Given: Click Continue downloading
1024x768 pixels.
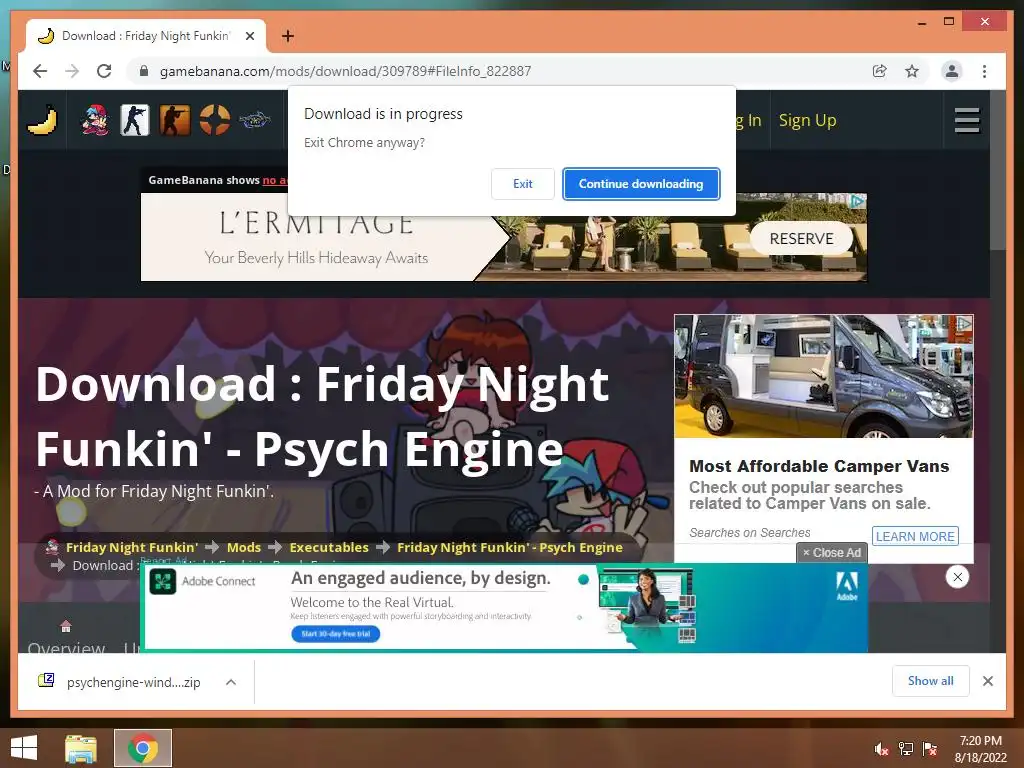Looking at the screenshot, I should [641, 184].
